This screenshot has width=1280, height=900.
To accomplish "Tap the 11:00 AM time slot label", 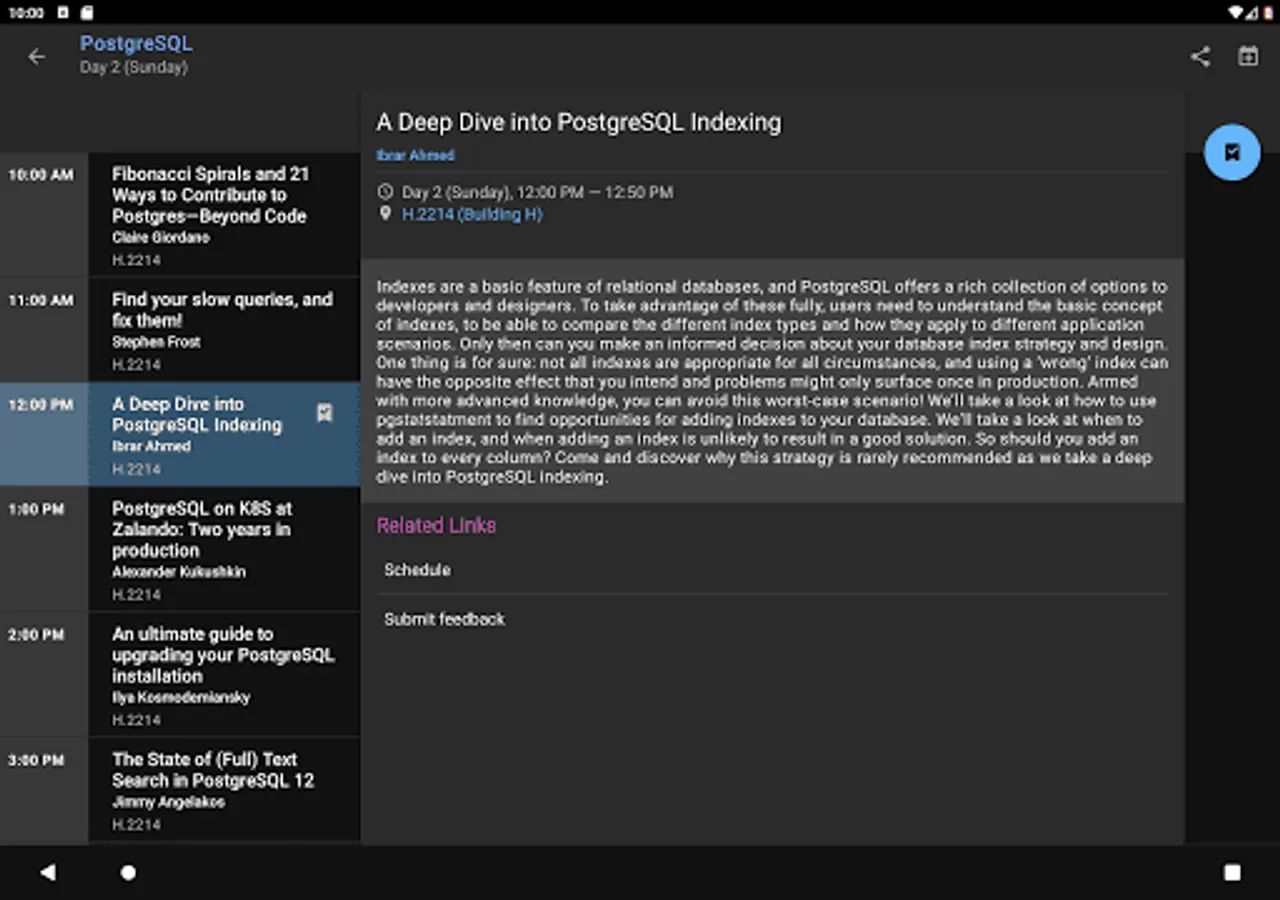I will [41, 300].
